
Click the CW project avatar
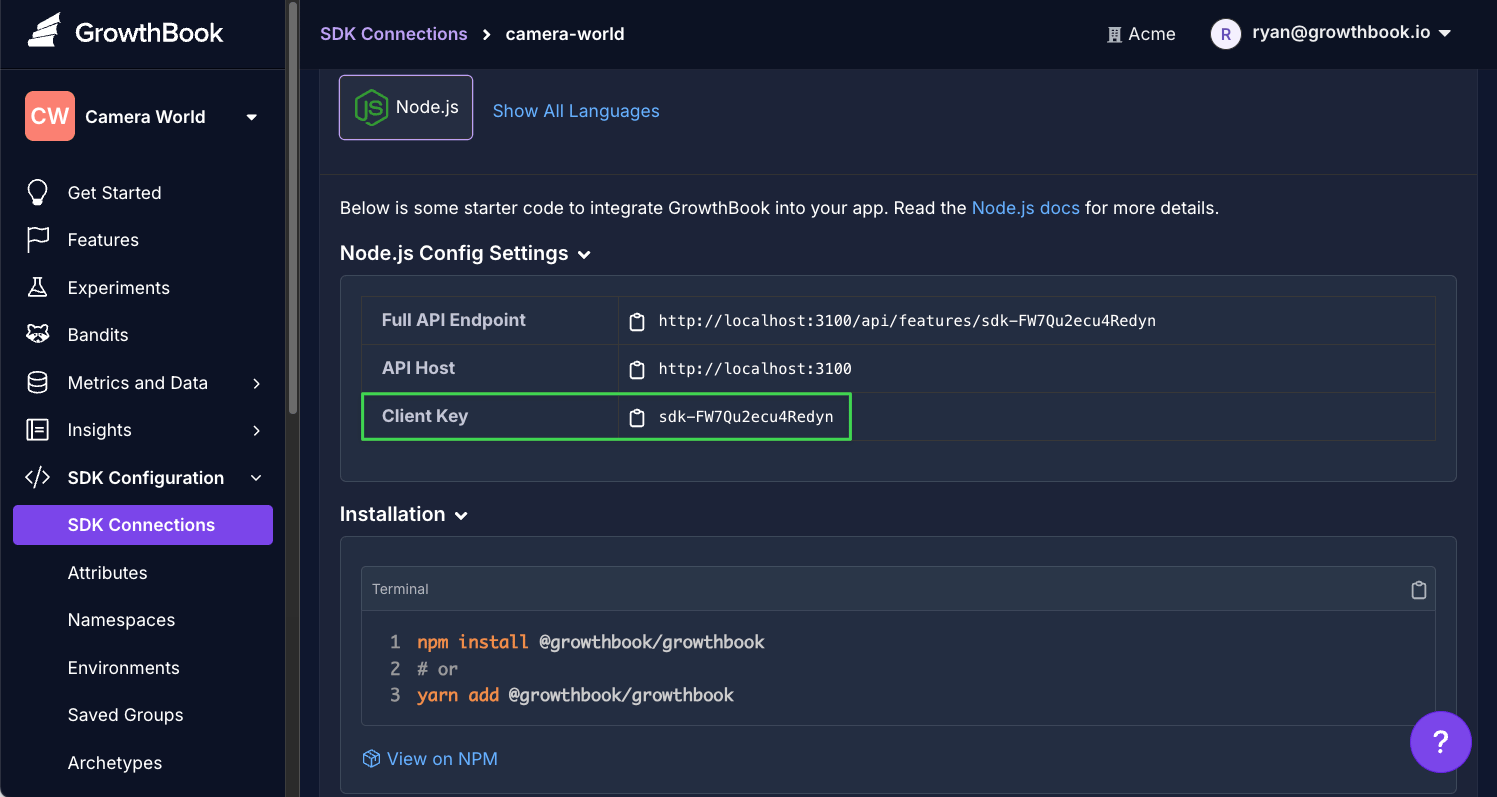(x=50, y=116)
